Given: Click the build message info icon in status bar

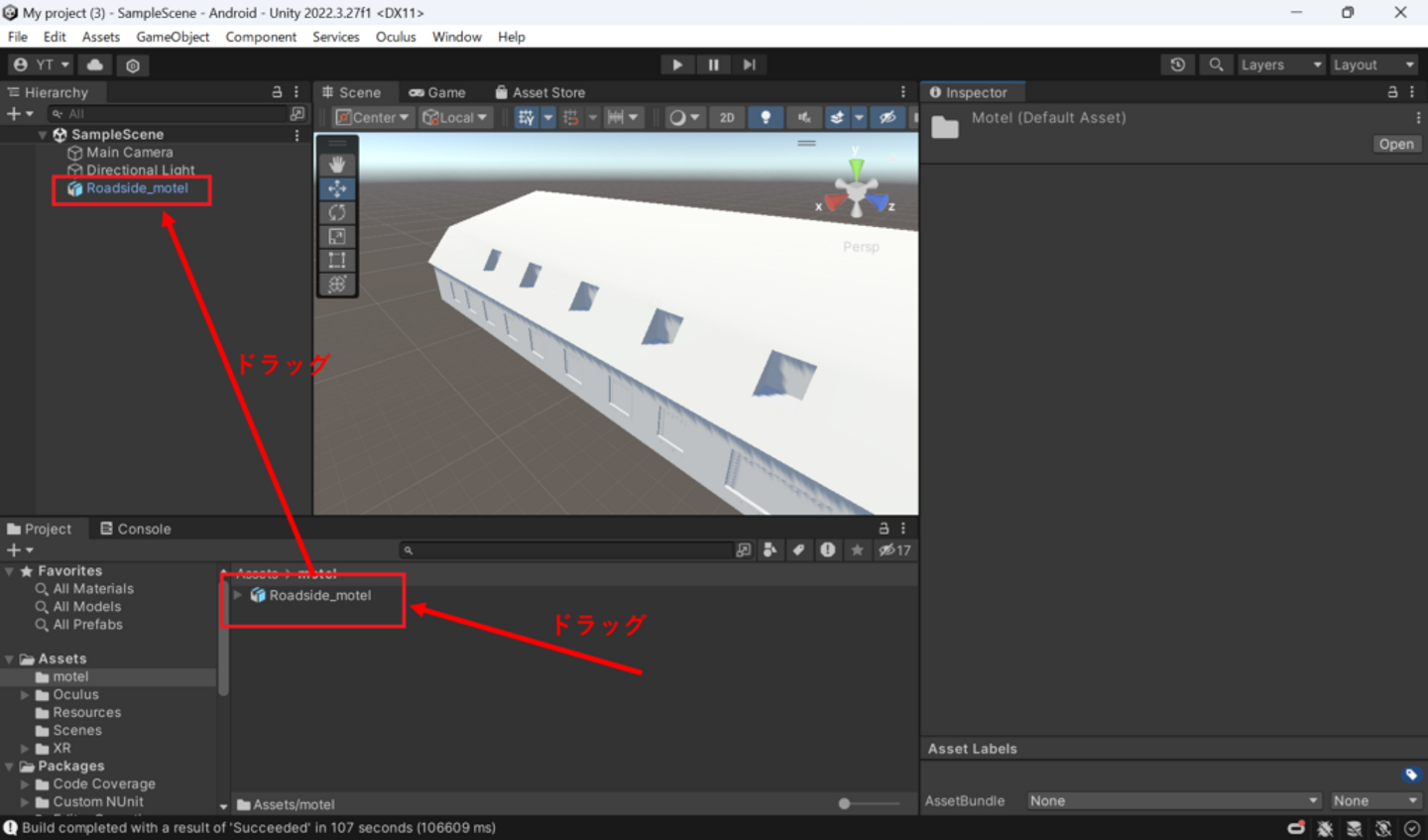Looking at the screenshot, I should [x=11, y=827].
